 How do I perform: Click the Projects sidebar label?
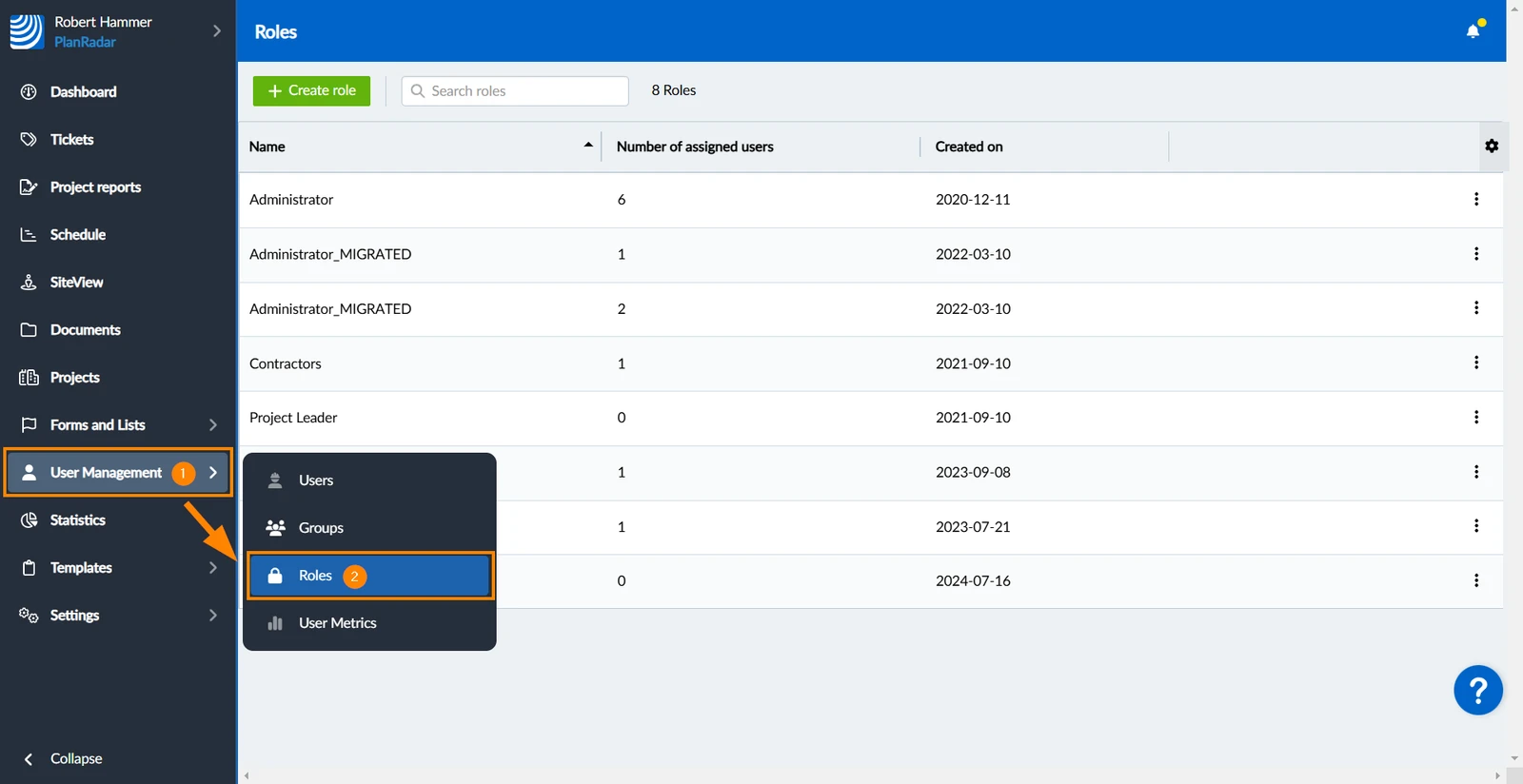click(x=75, y=378)
